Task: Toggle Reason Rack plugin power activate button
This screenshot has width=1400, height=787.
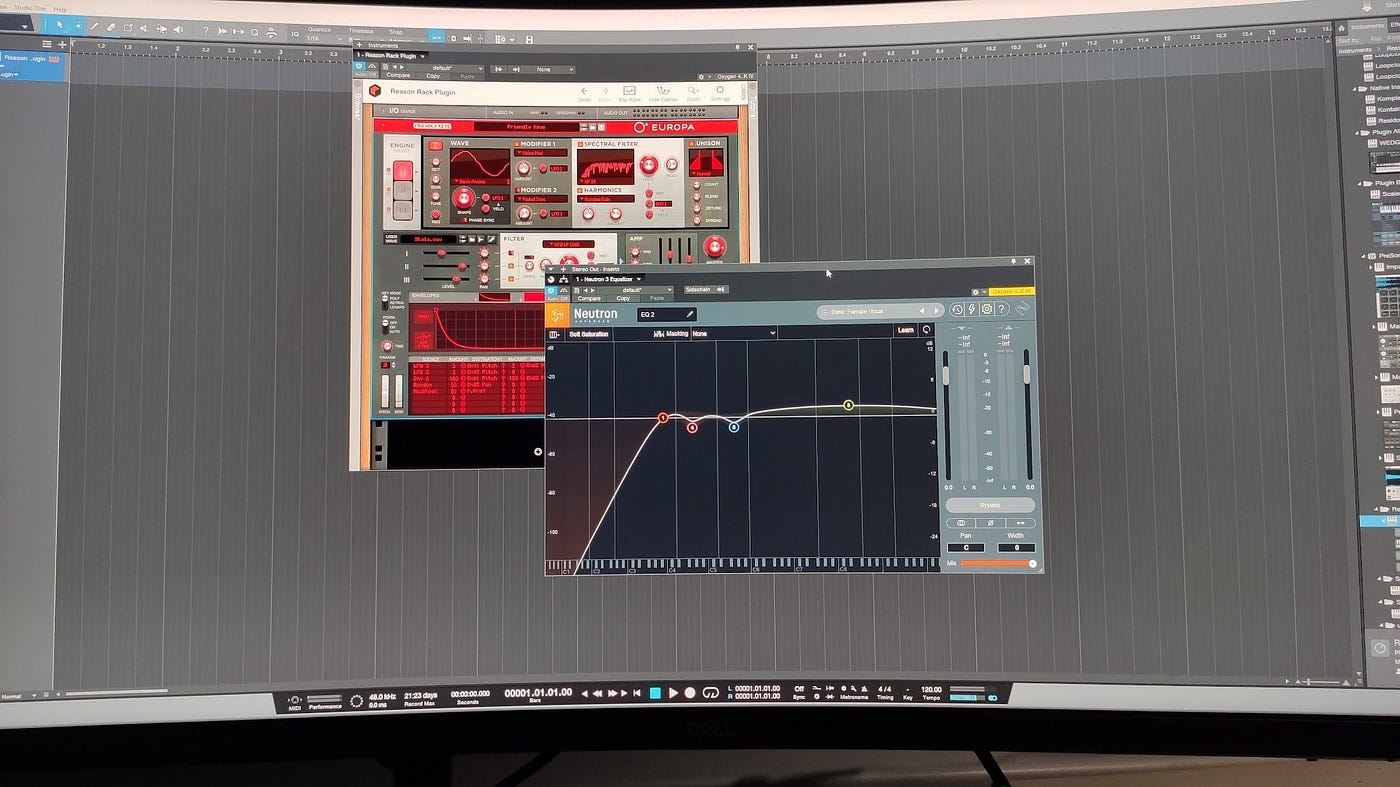Action: click(358, 66)
